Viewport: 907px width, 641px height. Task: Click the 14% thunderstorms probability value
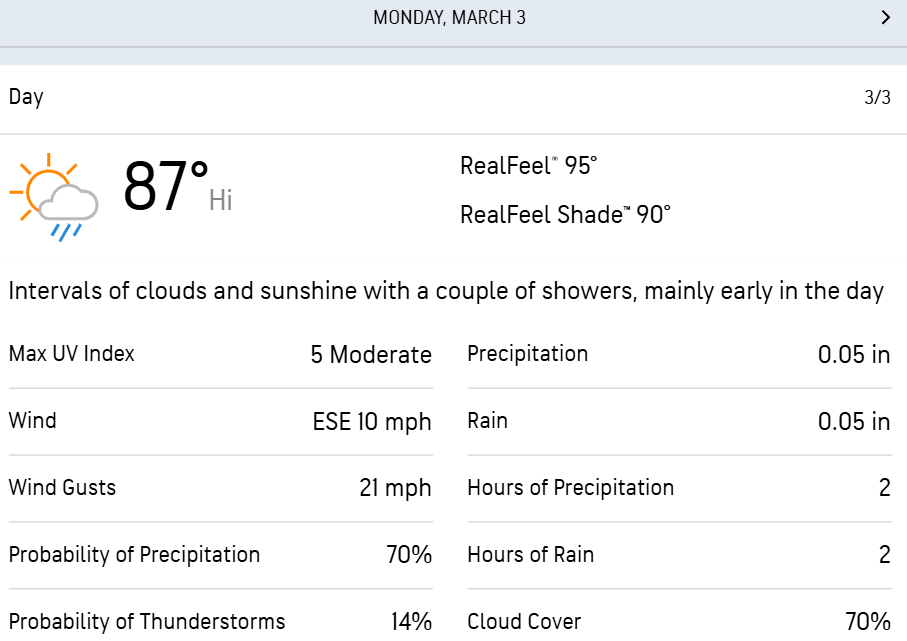[x=411, y=622]
